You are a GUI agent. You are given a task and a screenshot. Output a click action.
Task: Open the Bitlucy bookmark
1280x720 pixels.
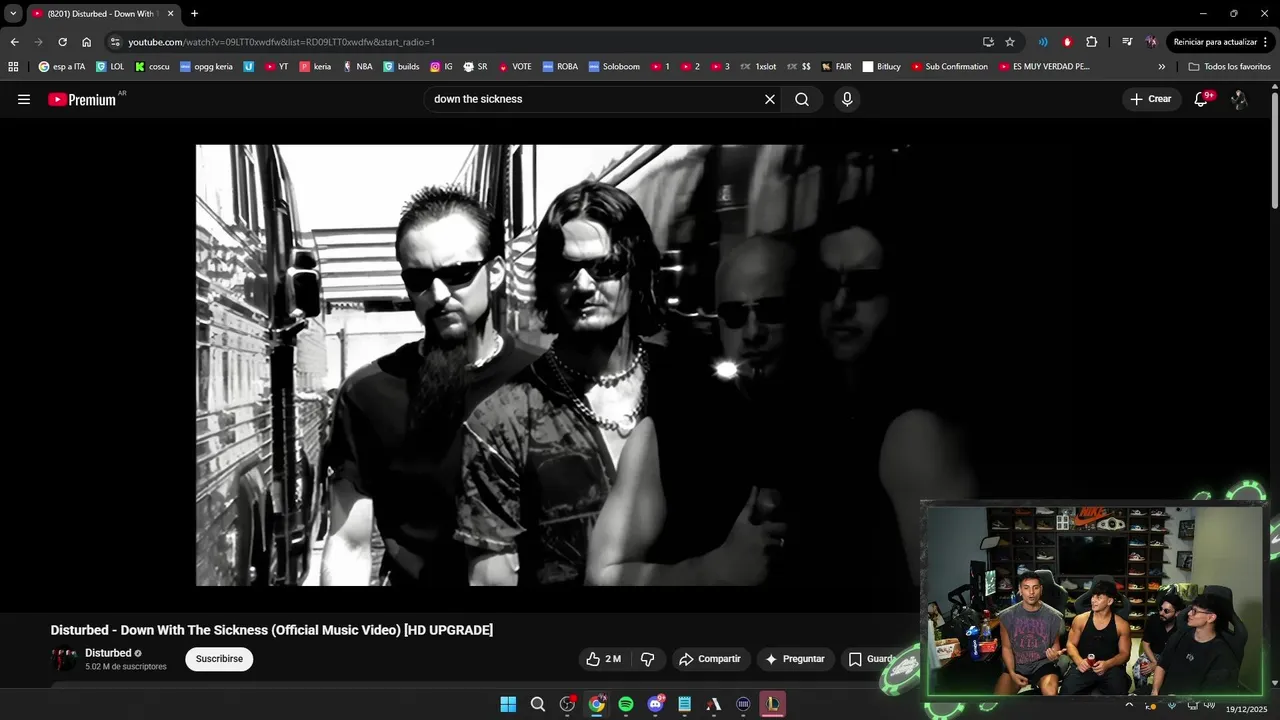pyautogui.click(x=882, y=67)
